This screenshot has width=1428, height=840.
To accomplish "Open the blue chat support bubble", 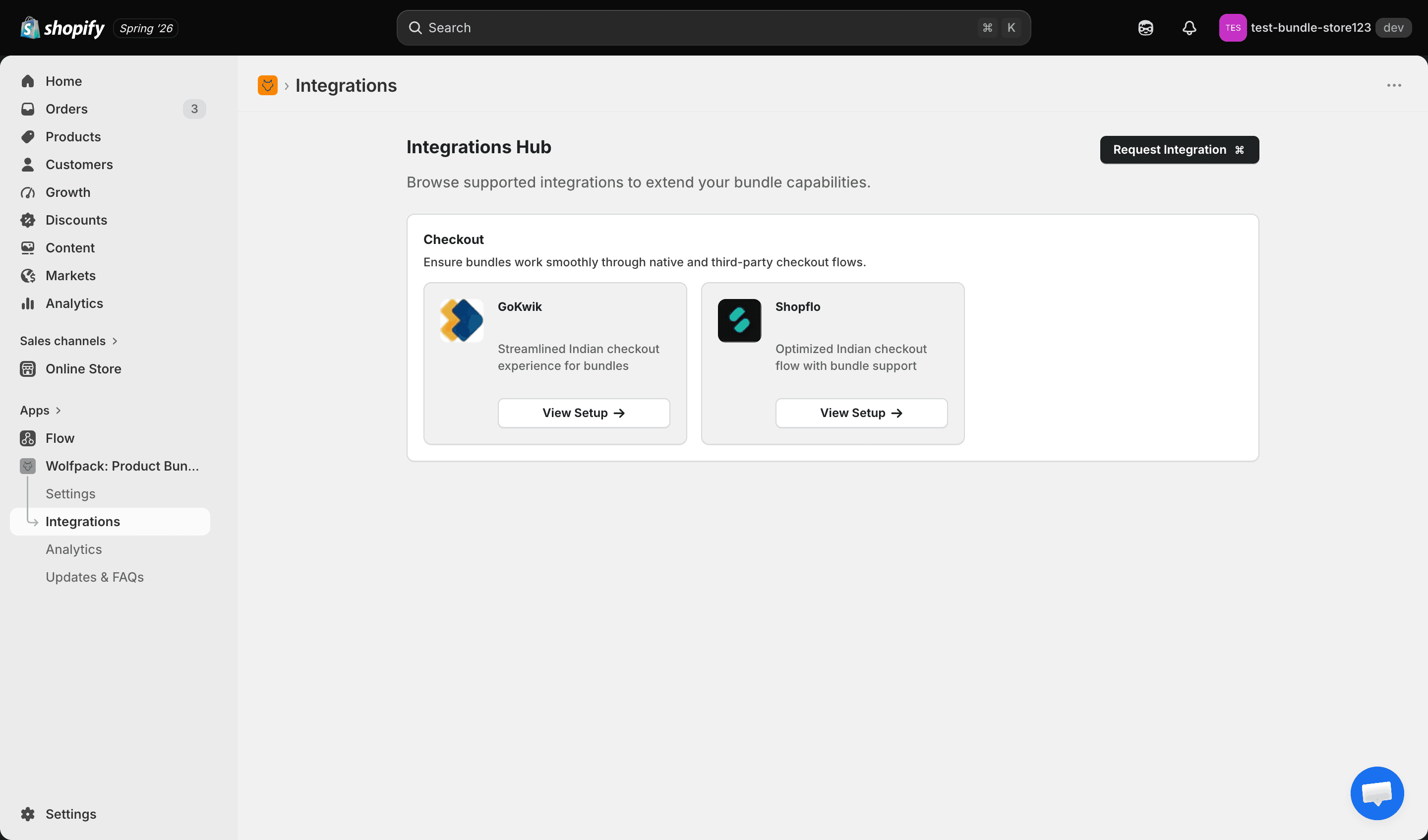I will (x=1377, y=792).
